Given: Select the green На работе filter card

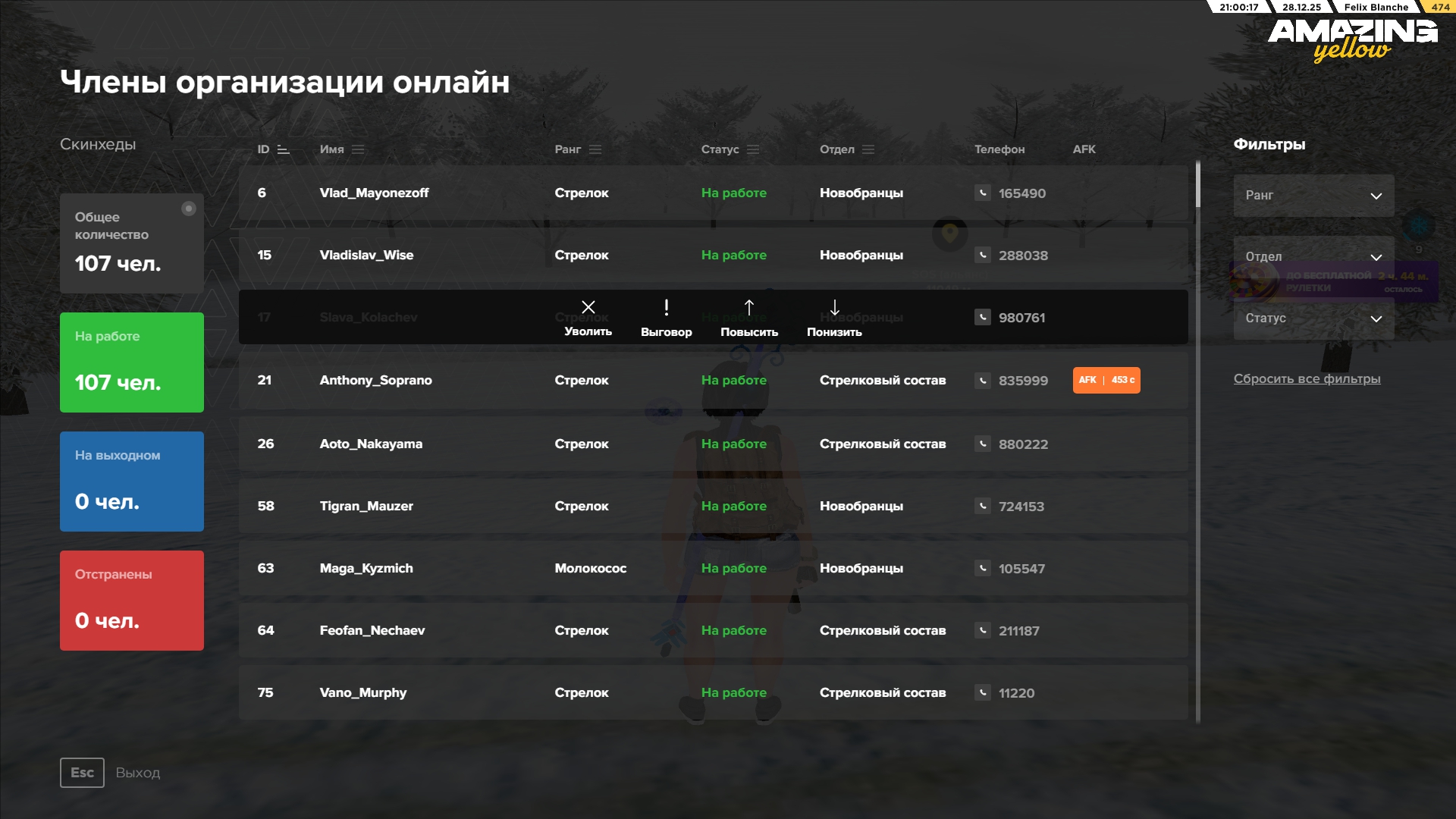Looking at the screenshot, I should (131, 362).
